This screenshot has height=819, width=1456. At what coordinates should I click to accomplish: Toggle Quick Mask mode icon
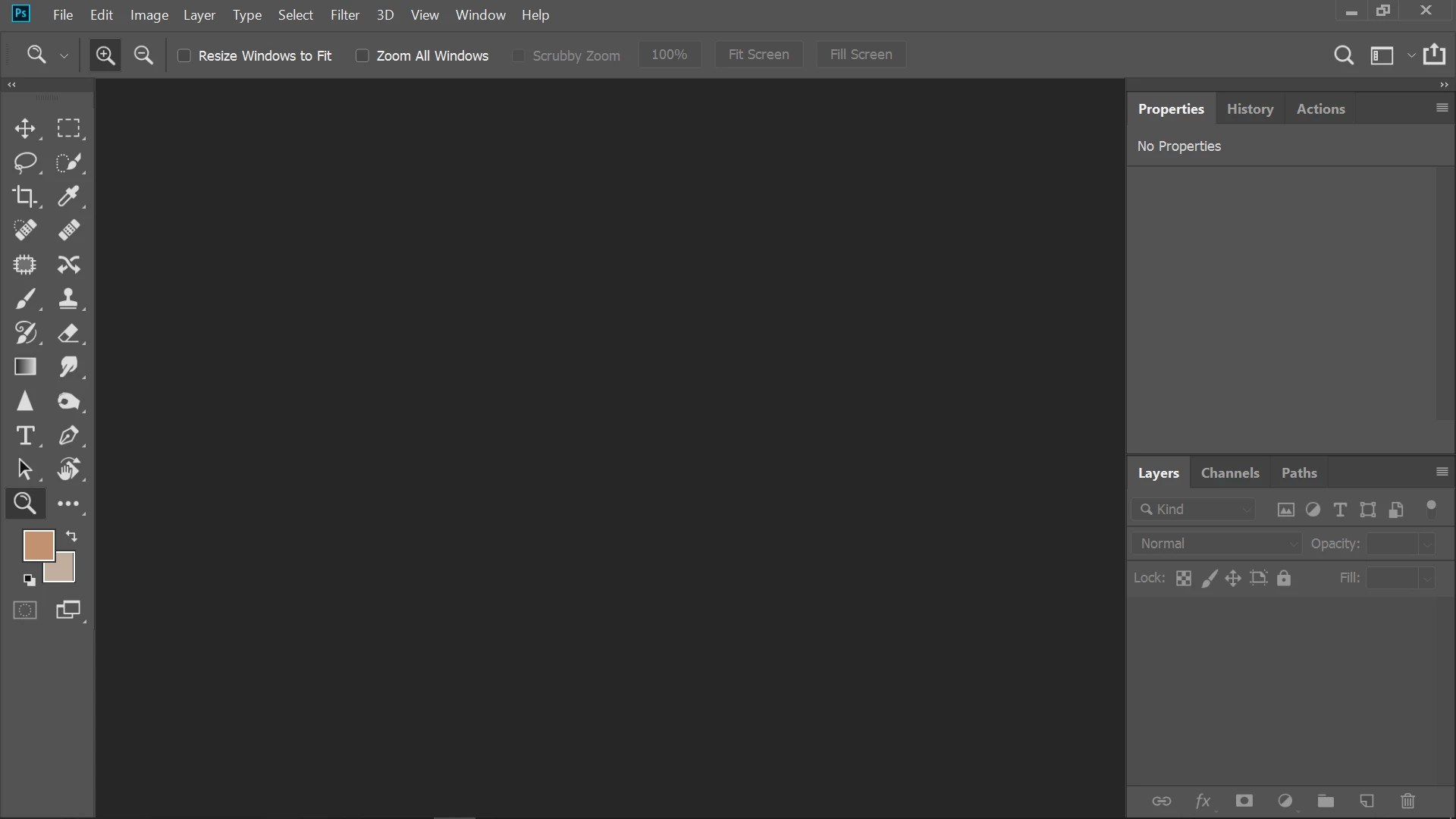click(25, 610)
